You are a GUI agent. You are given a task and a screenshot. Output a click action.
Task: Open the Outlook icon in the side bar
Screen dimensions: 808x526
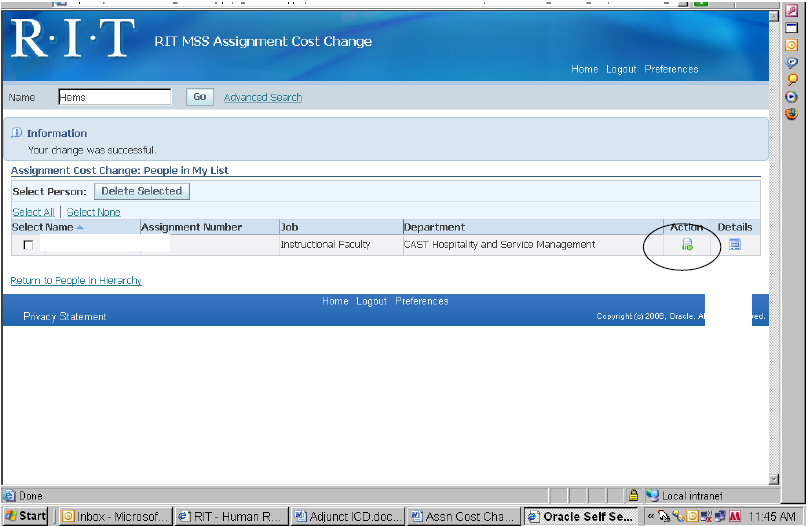[791, 45]
